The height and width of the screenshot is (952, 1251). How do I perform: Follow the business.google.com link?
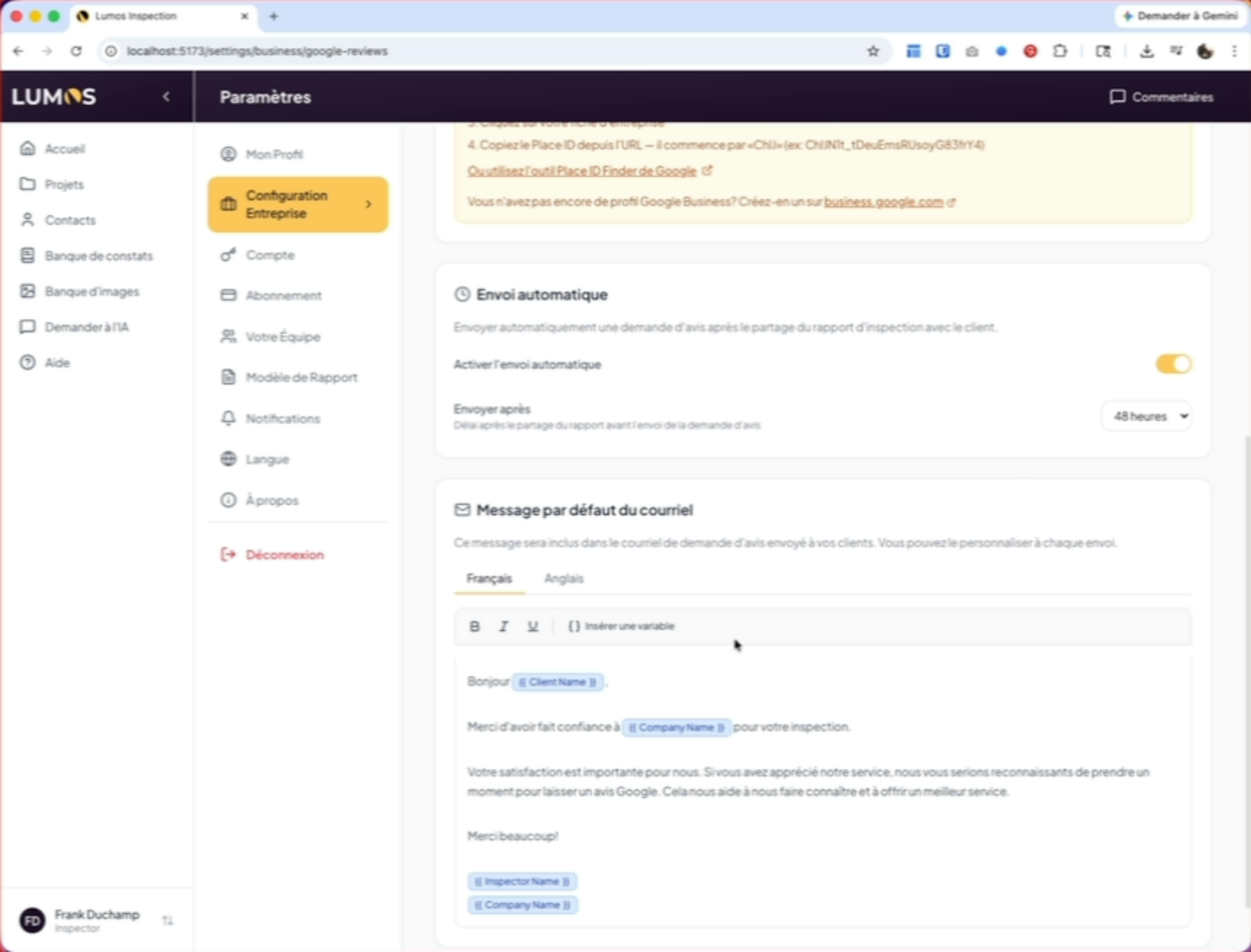point(883,202)
